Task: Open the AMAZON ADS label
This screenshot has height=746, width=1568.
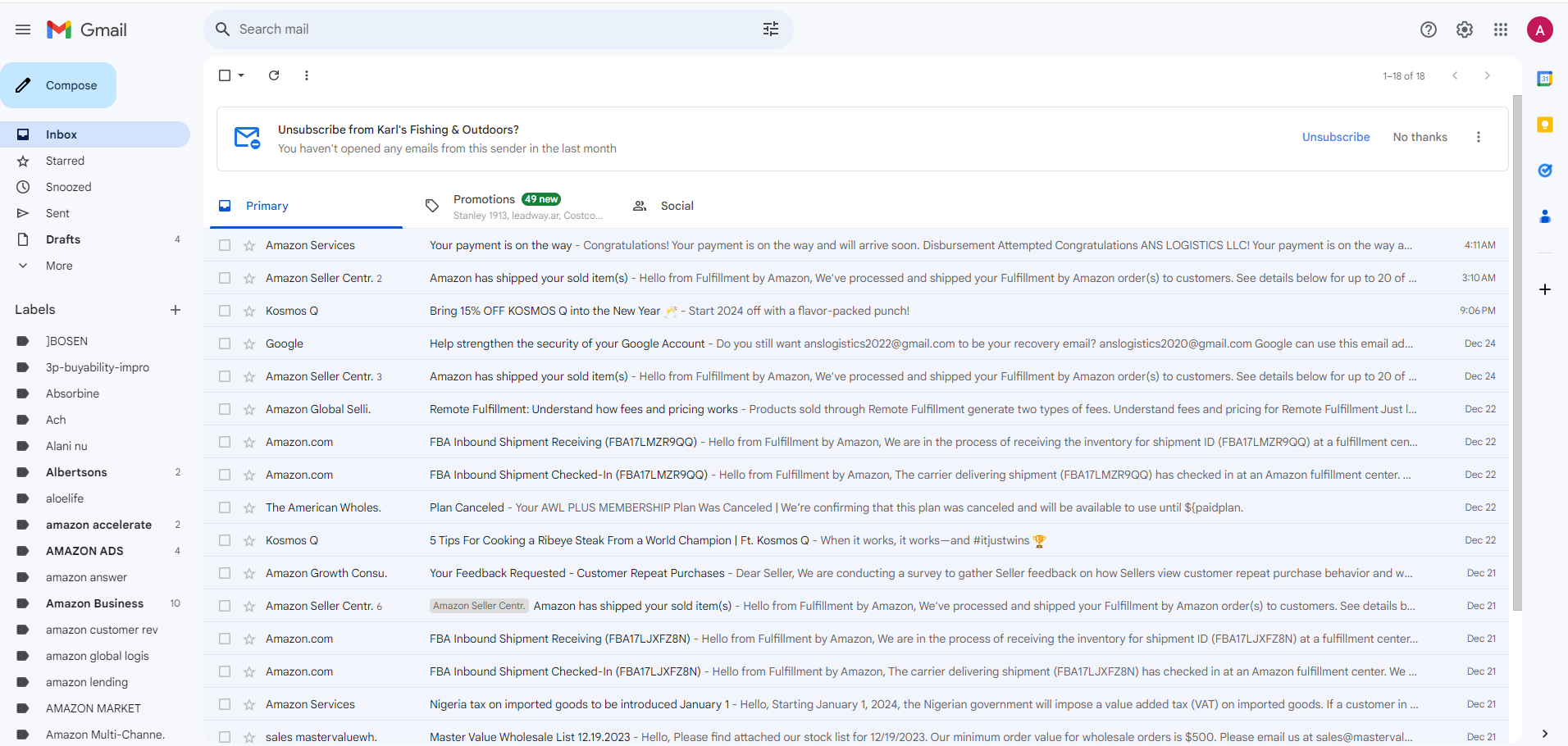Action: pyautogui.click(x=95, y=551)
